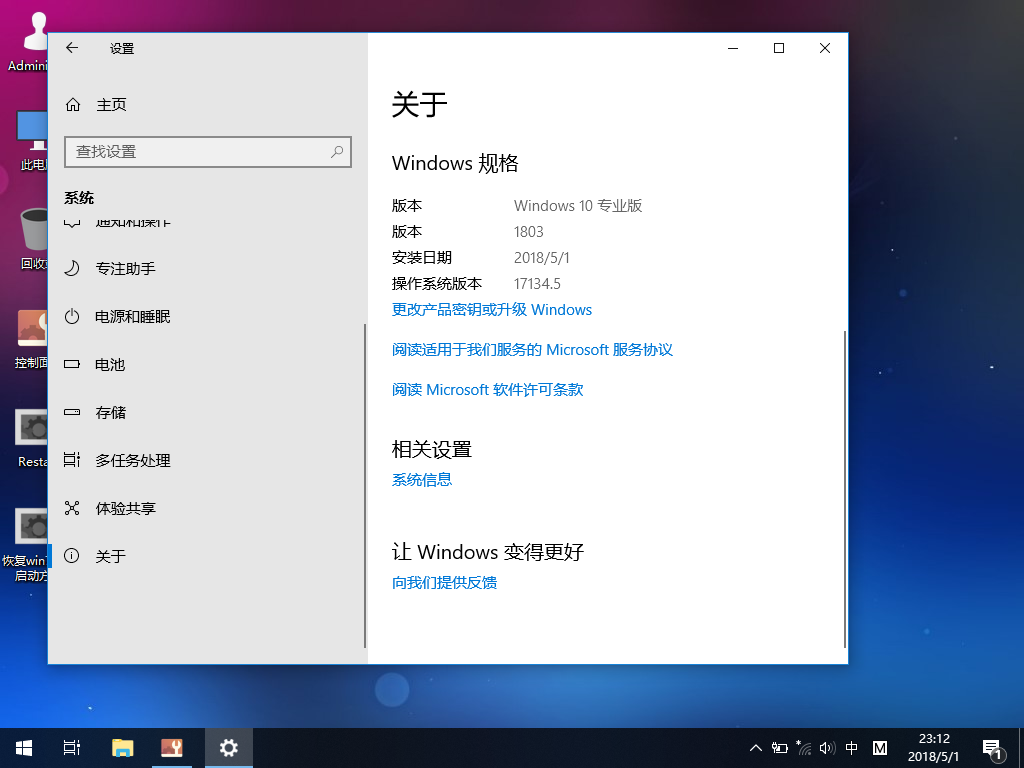
Task: Select 关于 in the sidebar
Action: (x=110, y=557)
